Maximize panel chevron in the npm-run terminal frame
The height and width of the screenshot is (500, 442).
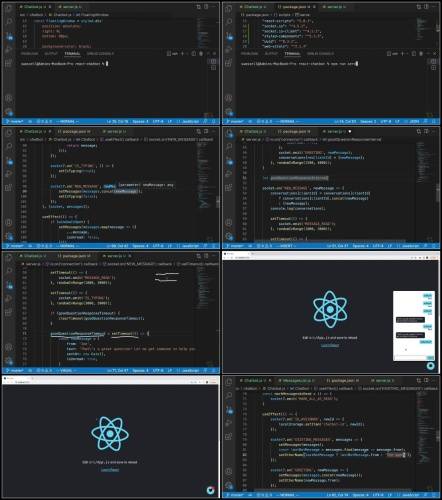click(x=428, y=53)
